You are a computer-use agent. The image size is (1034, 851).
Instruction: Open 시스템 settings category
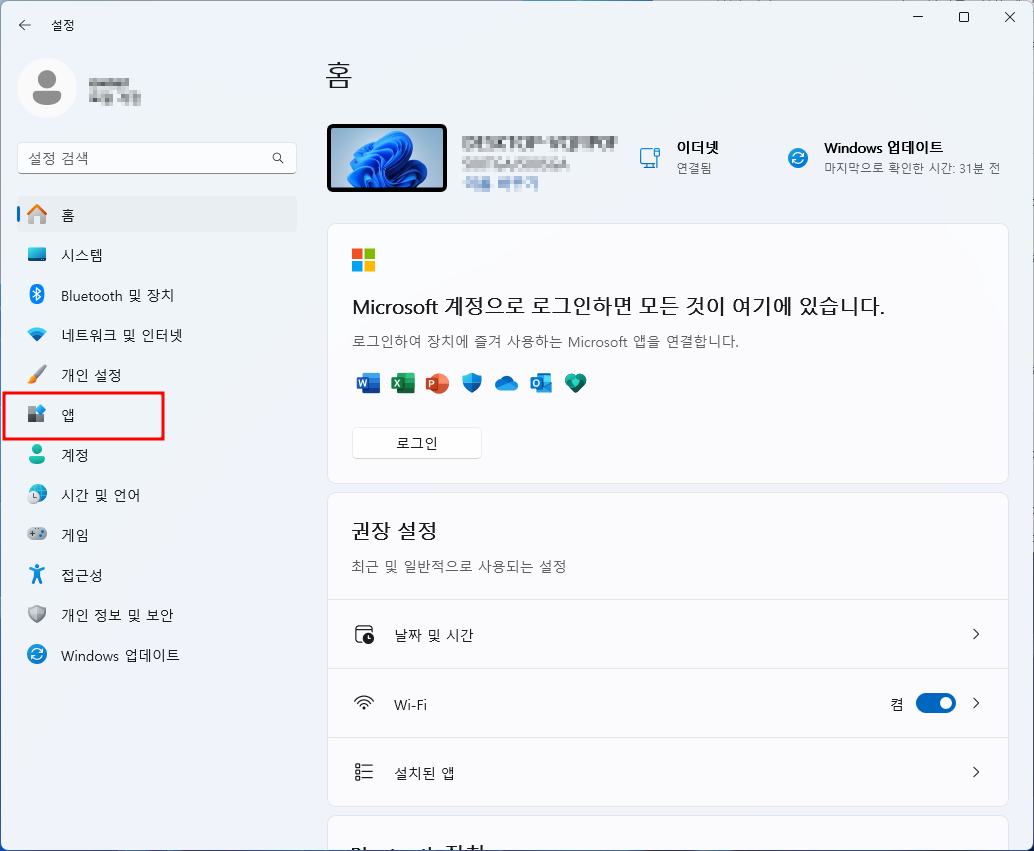(x=157, y=255)
